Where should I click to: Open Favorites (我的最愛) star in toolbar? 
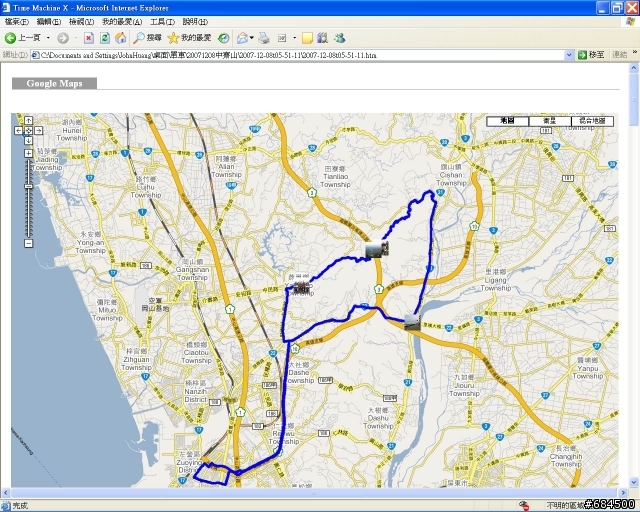pos(189,38)
